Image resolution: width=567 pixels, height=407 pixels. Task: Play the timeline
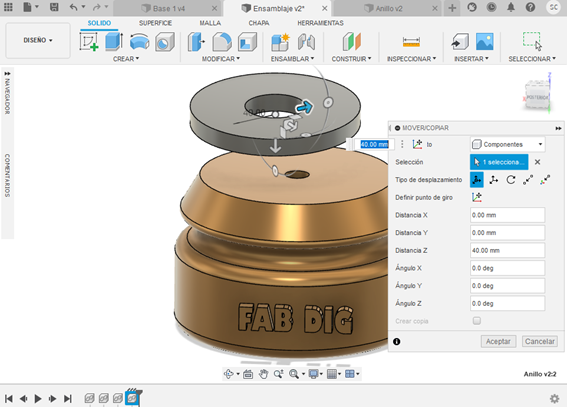click(x=38, y=398)
